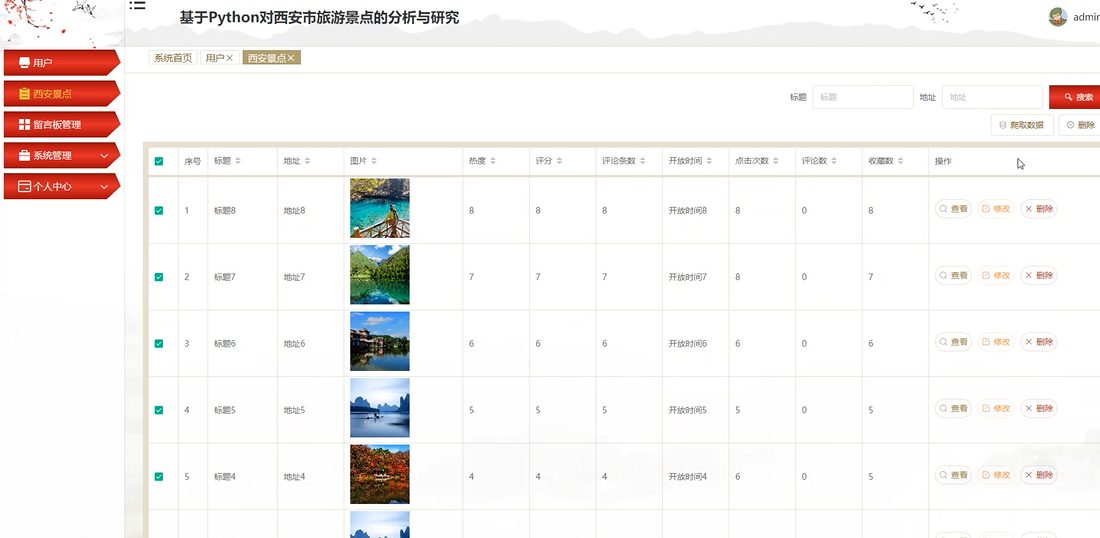This screenshot has width=1100, height=538.
Task: Open the thumbnail image in row 标题5
Action: point(380,408)
